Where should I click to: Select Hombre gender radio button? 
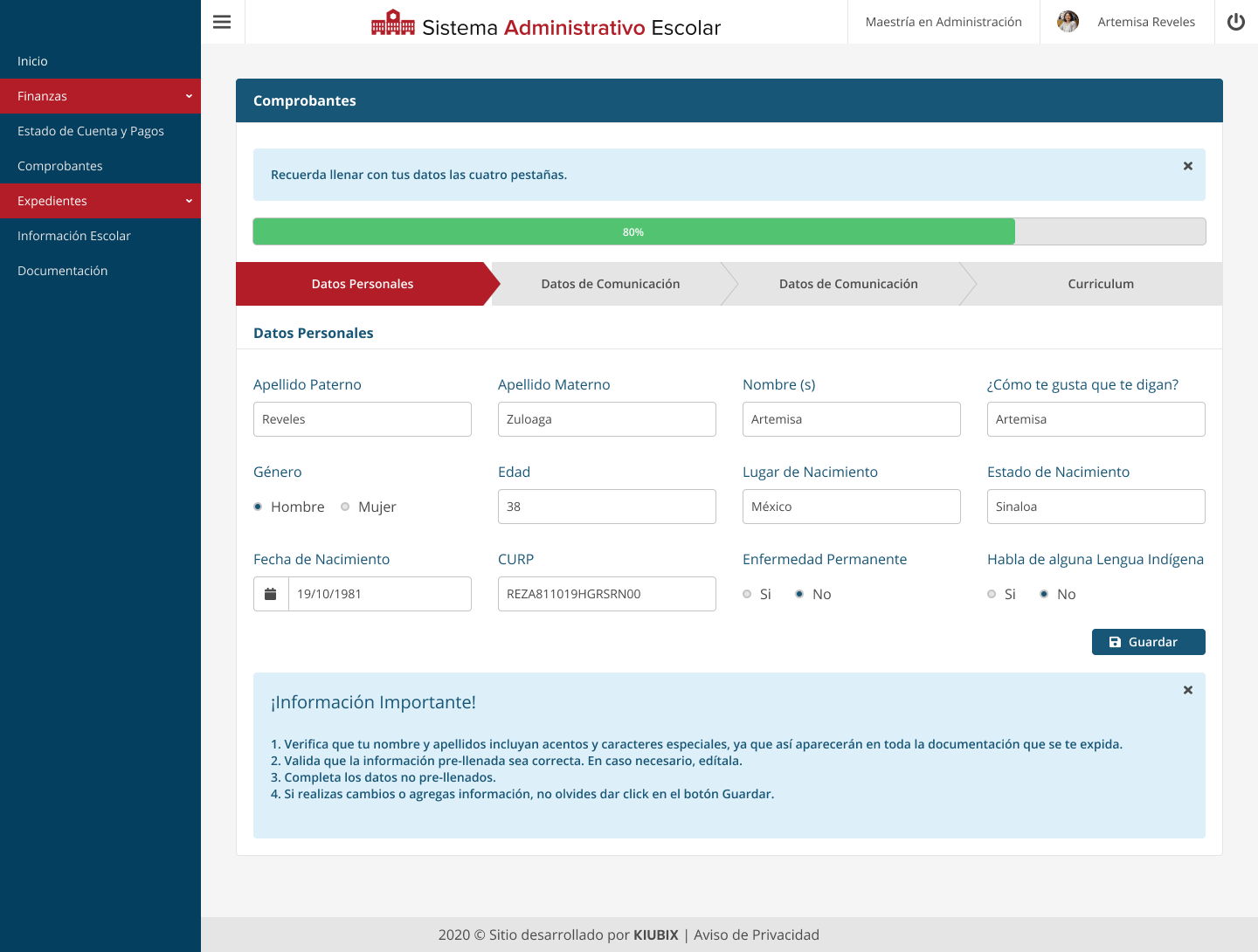259,507
